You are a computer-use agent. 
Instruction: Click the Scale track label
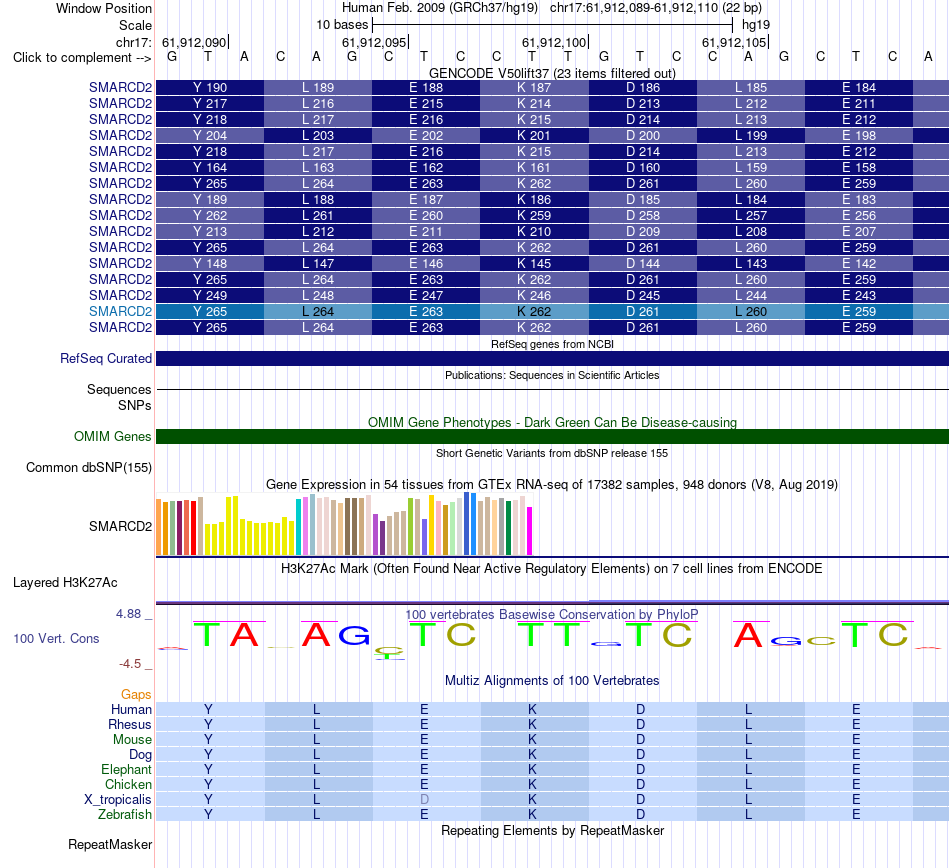pos(135,25)
